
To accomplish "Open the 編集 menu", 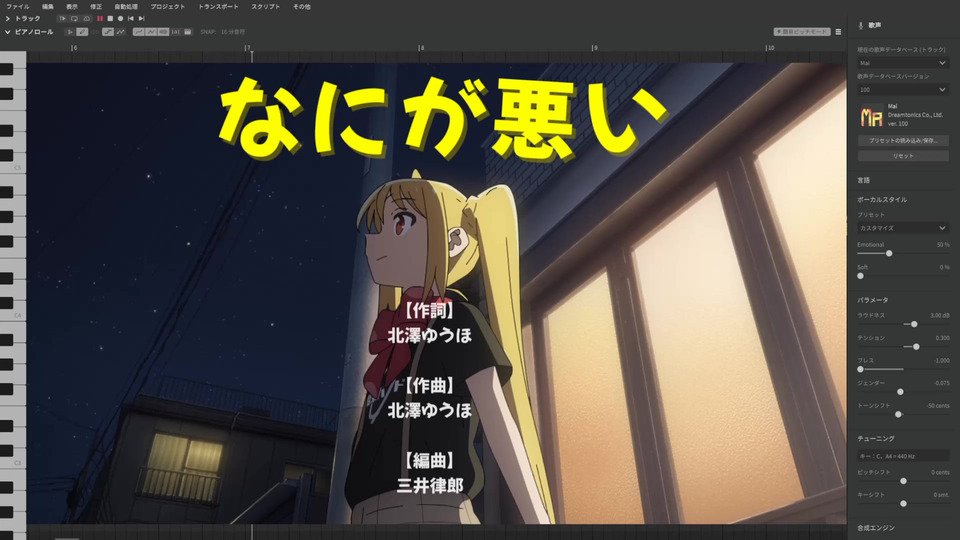I will pos(48,7).
